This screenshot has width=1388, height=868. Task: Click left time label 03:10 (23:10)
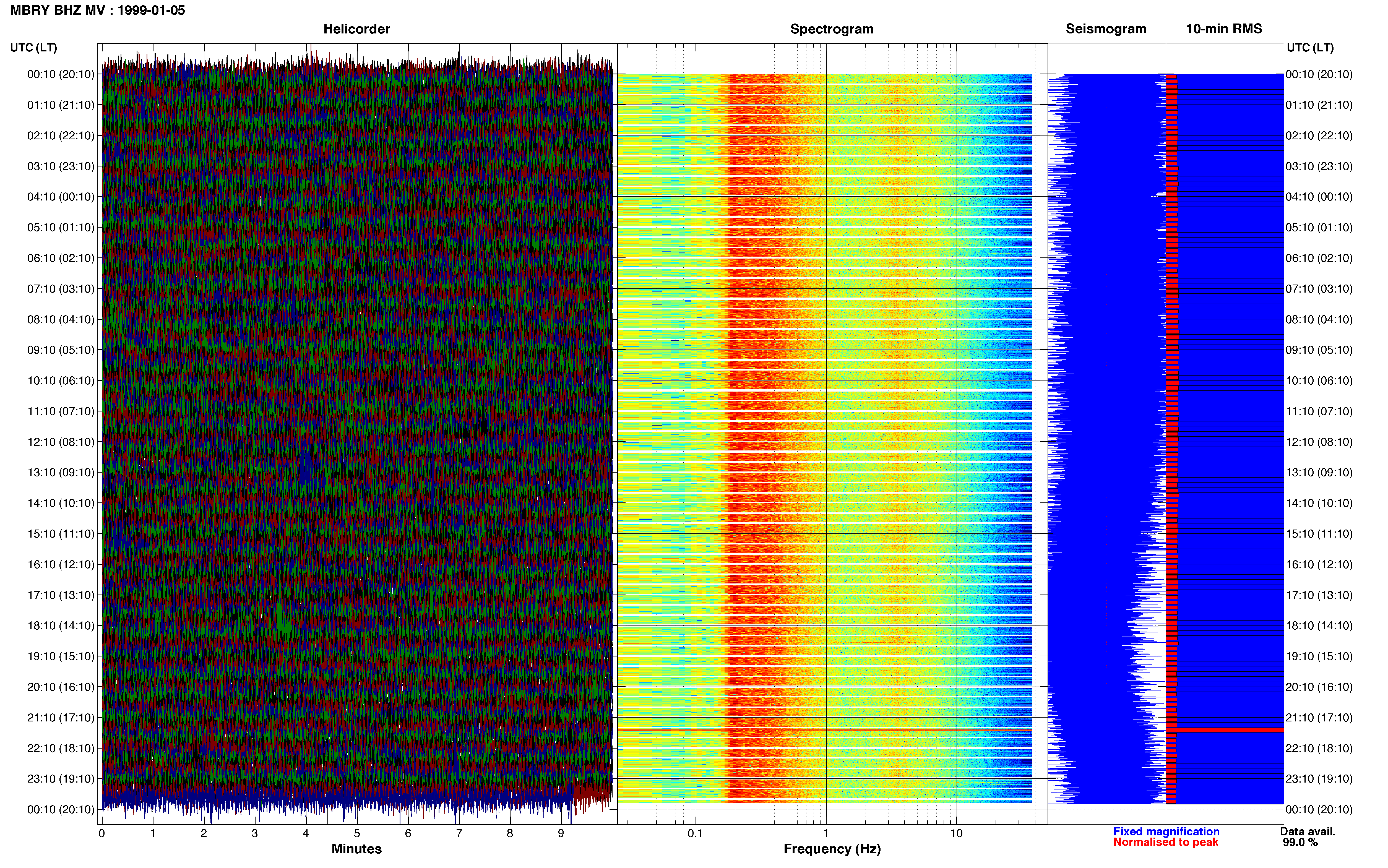[x=61, y=166]
